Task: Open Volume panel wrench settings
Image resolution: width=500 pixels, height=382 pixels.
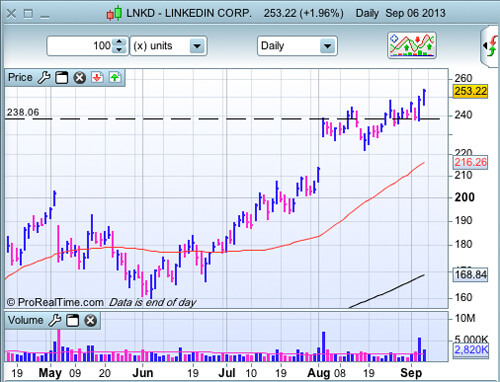Action: tap(55, 320)
